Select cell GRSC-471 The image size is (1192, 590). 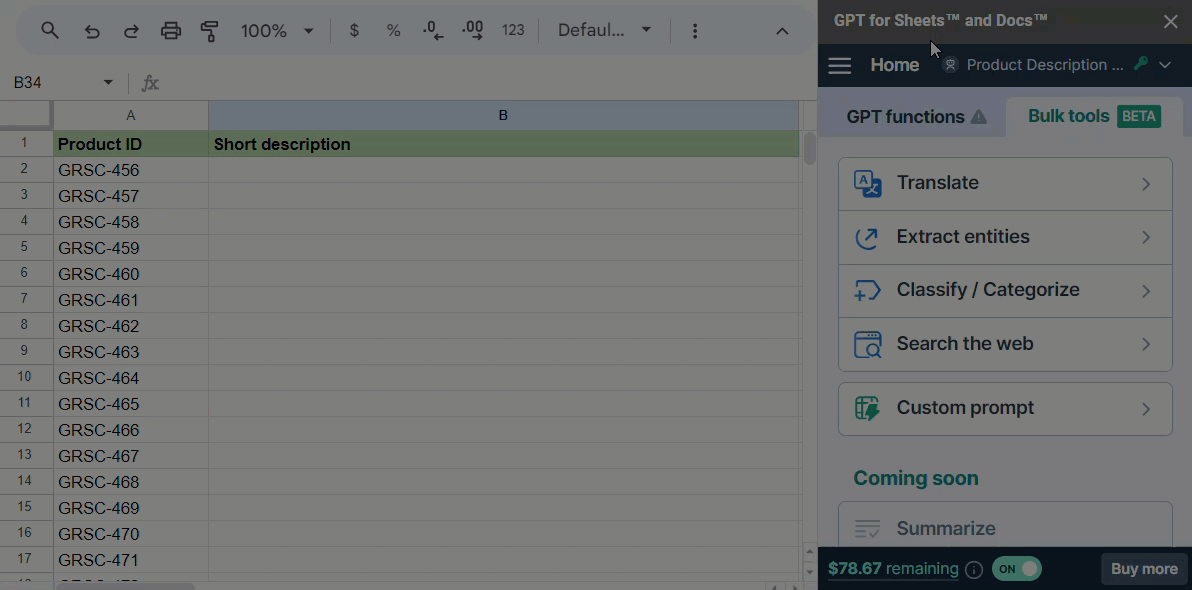point(131,560)
